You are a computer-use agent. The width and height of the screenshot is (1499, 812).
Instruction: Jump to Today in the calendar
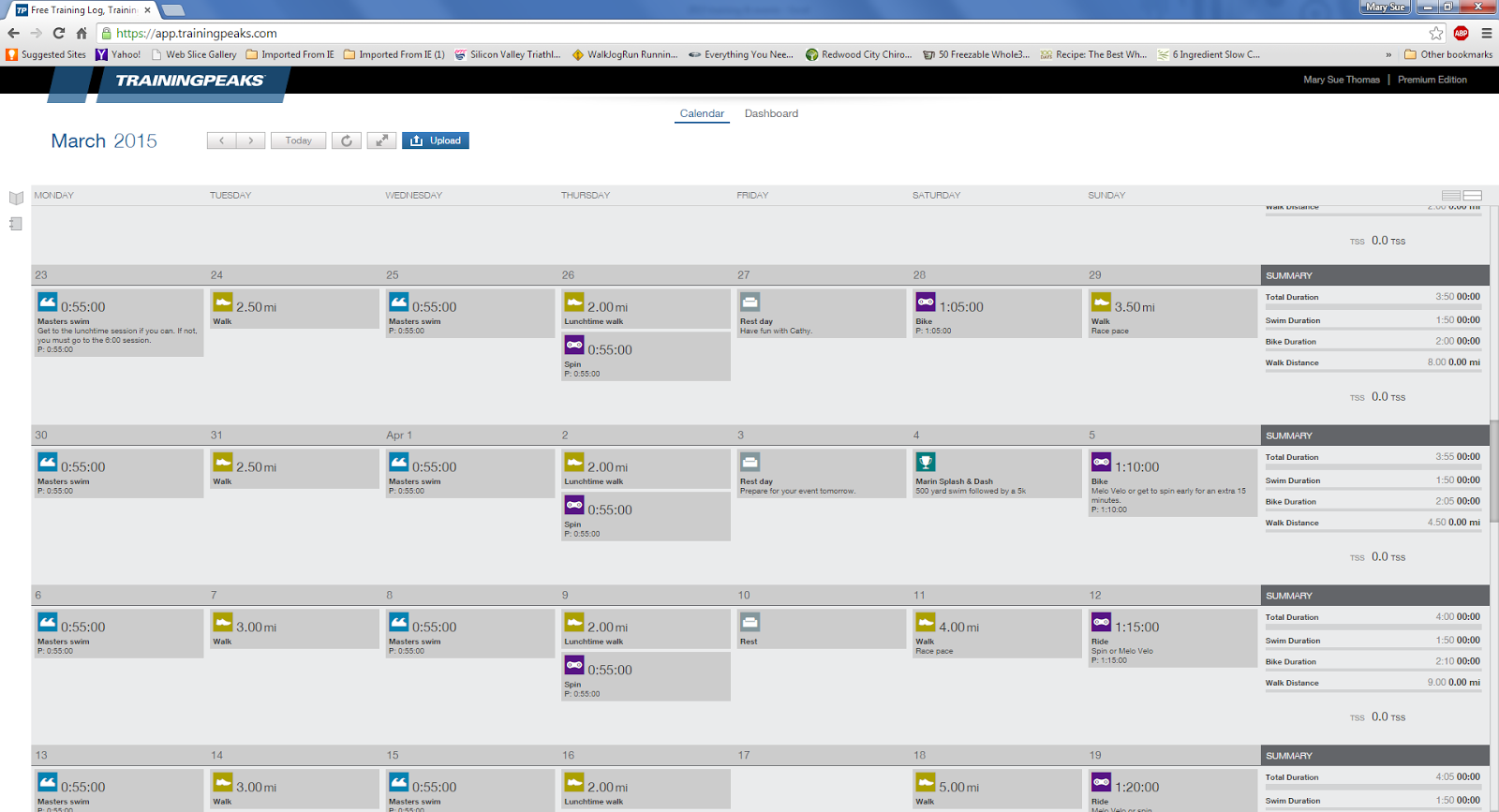[299, 140]
